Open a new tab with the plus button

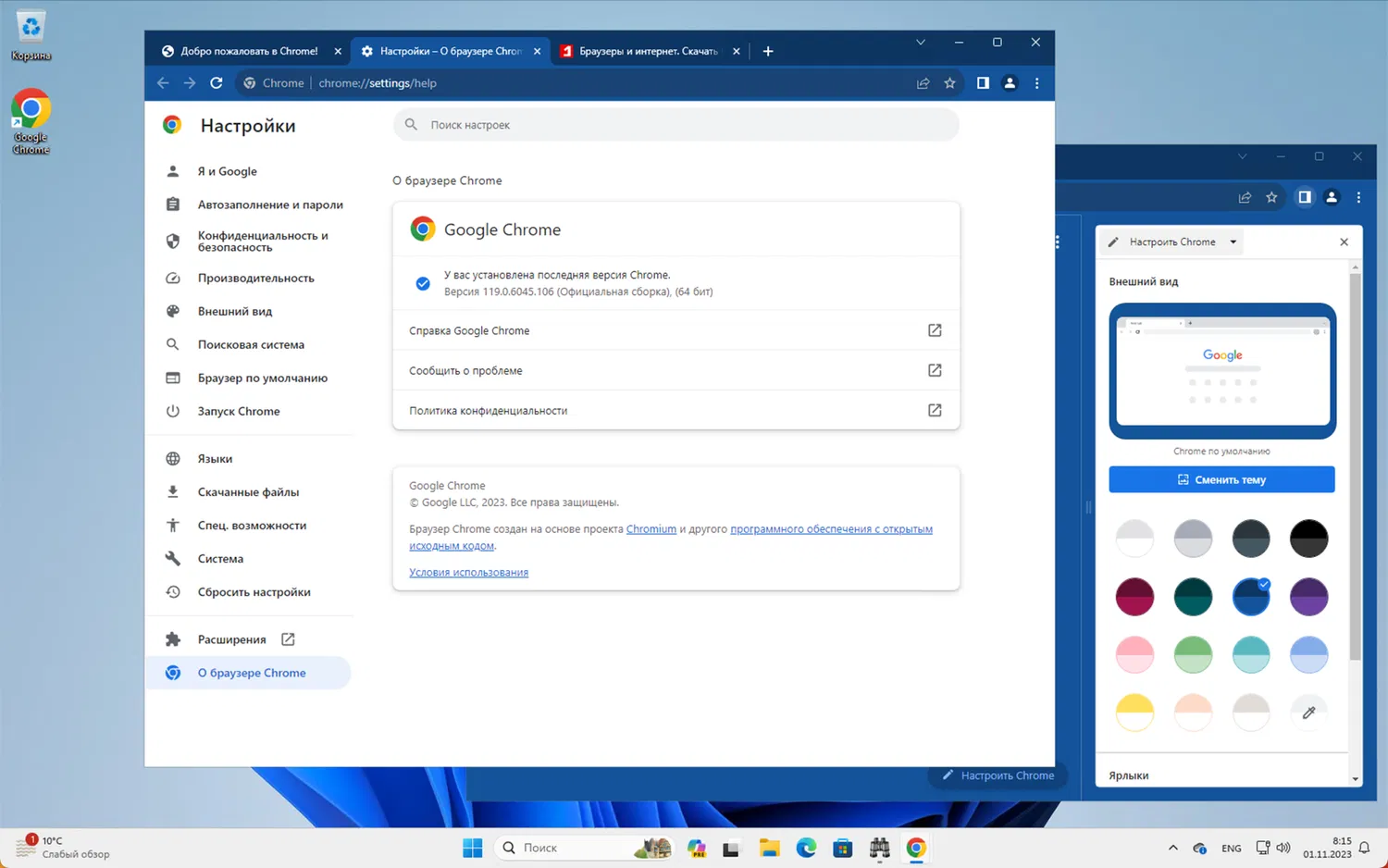[x=768, y=51]
